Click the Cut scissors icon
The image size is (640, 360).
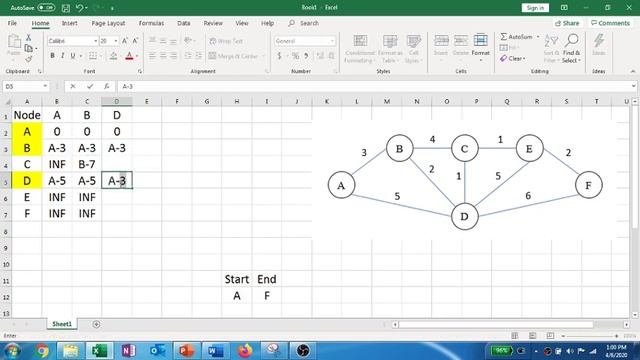point(29,38)
